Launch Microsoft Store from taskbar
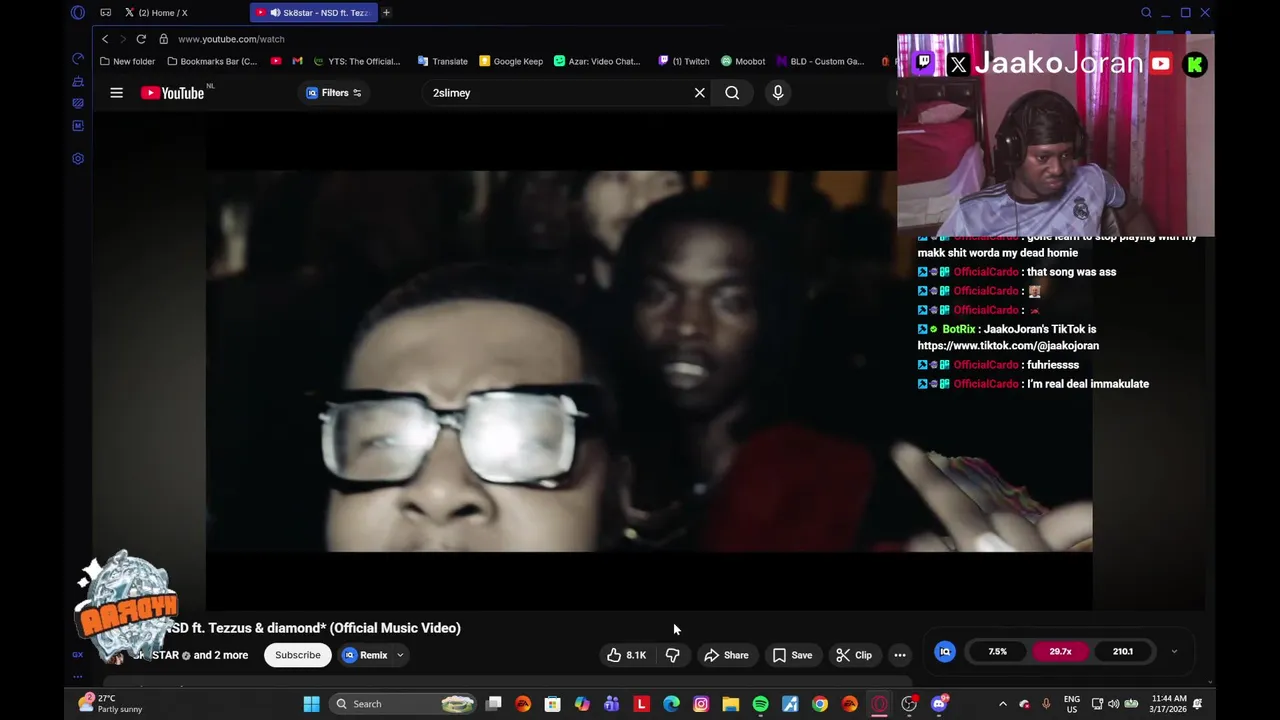The height and width of the screenshot is (720, 1280). point(552,704)
